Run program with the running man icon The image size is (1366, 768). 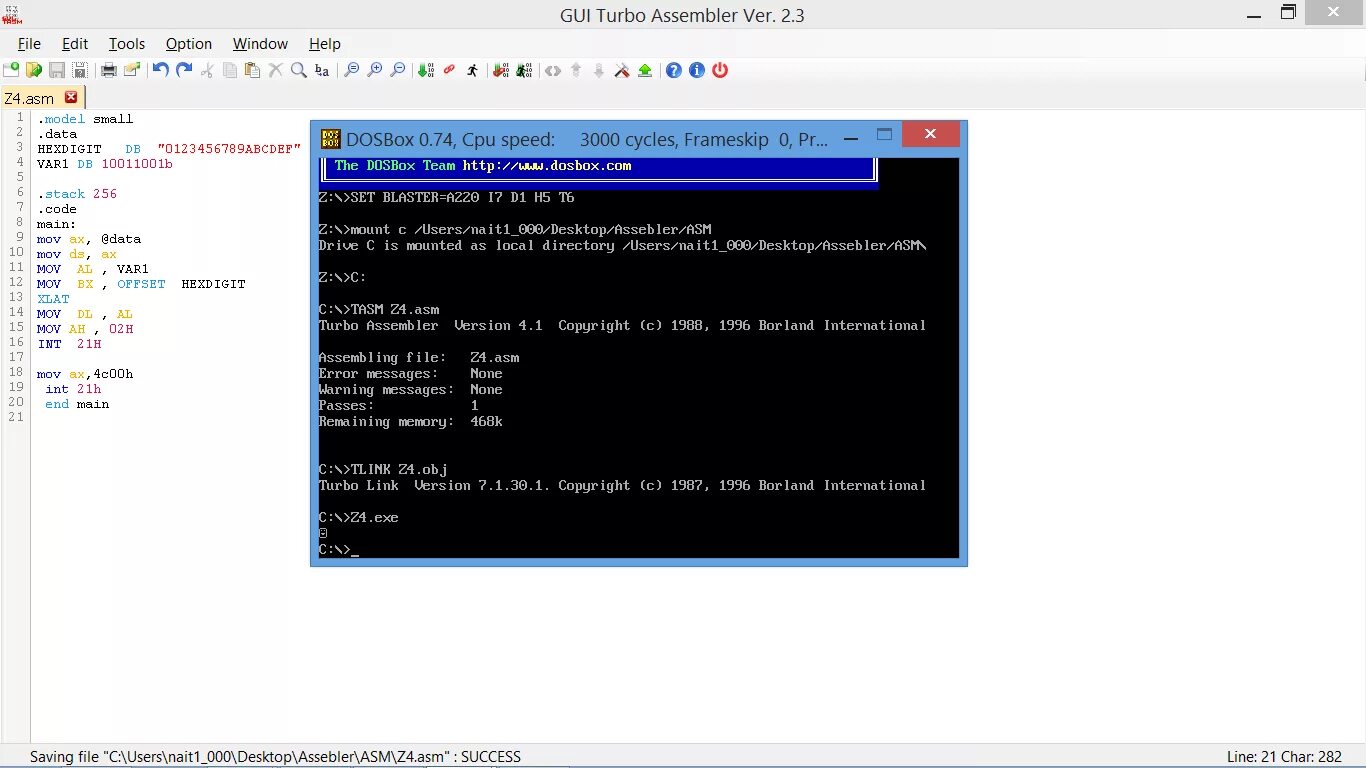(x=473, y=70)
